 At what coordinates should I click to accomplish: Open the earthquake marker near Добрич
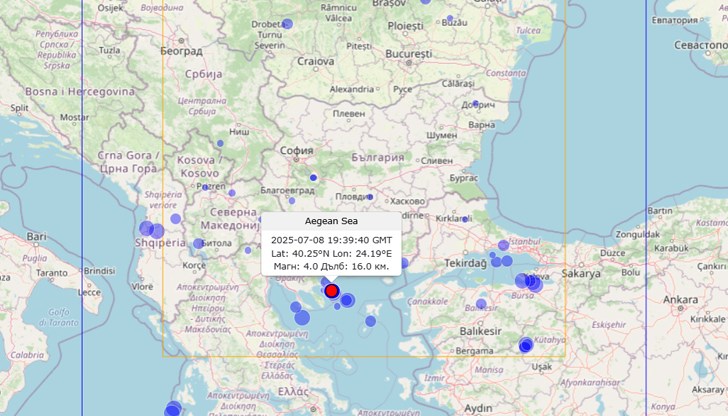pos(475,104)
